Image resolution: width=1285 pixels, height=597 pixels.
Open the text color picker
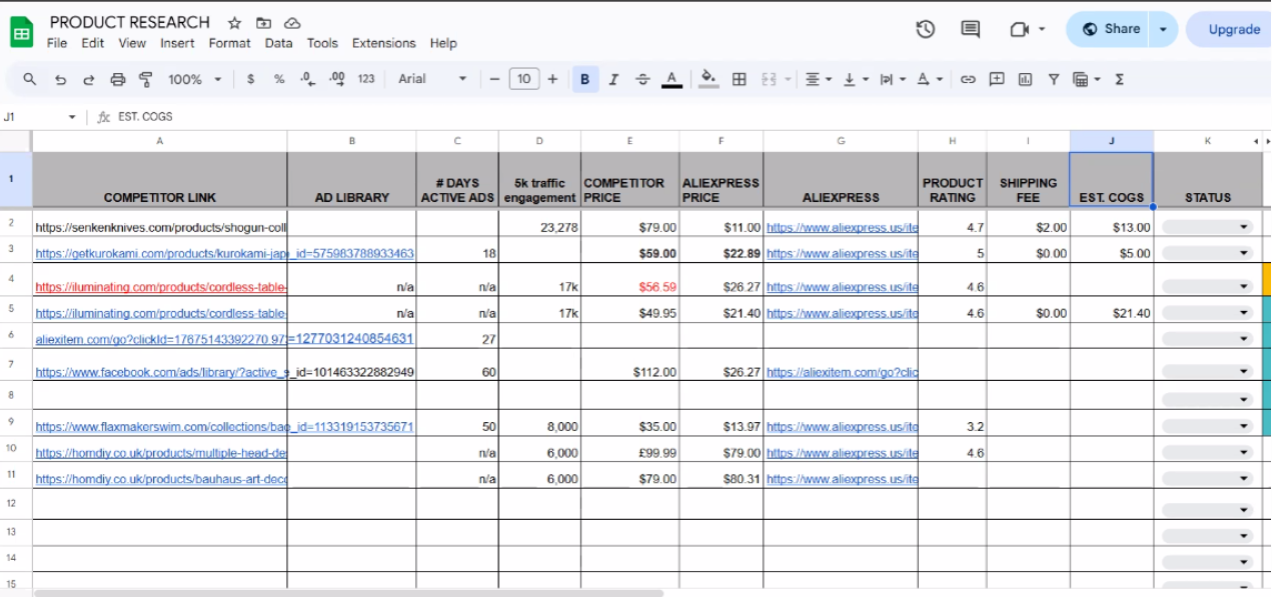[672, 79]
